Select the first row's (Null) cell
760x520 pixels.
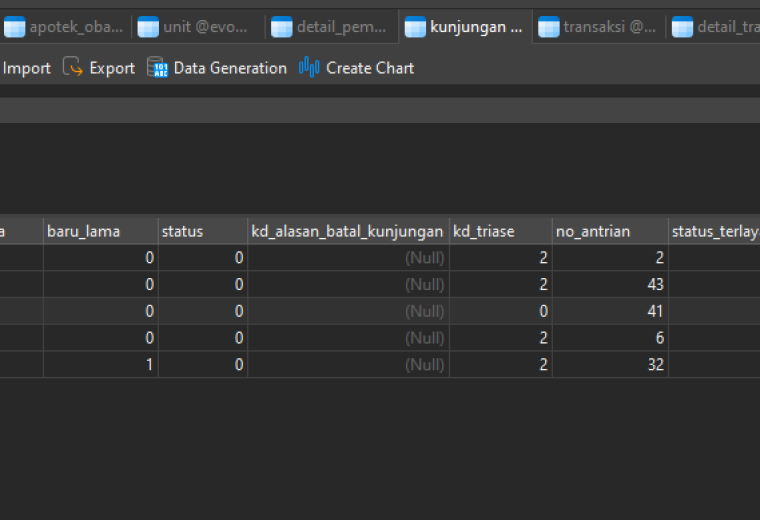click(x=348, y=257)
